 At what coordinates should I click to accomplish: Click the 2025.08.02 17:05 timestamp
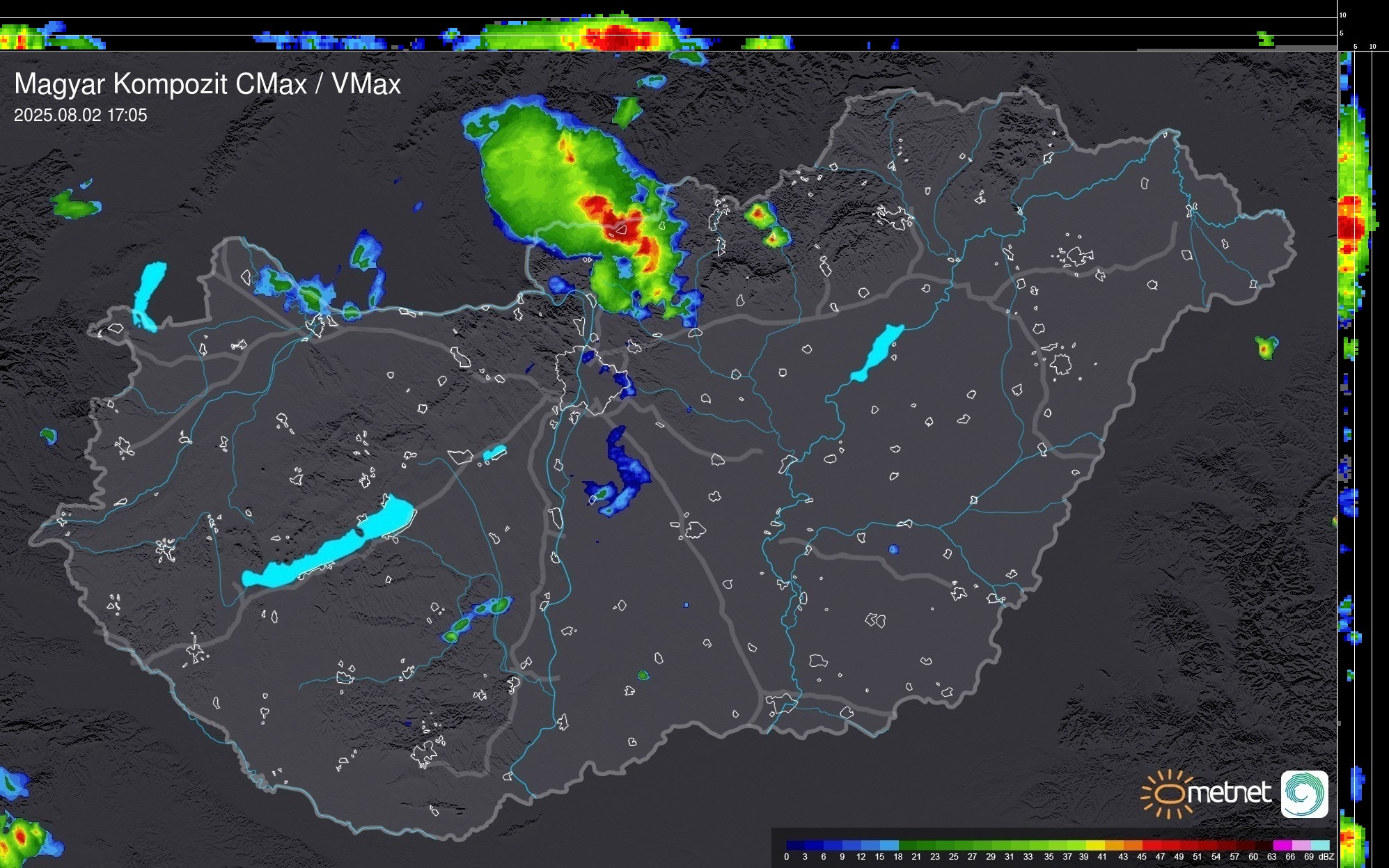coord(81,116)
